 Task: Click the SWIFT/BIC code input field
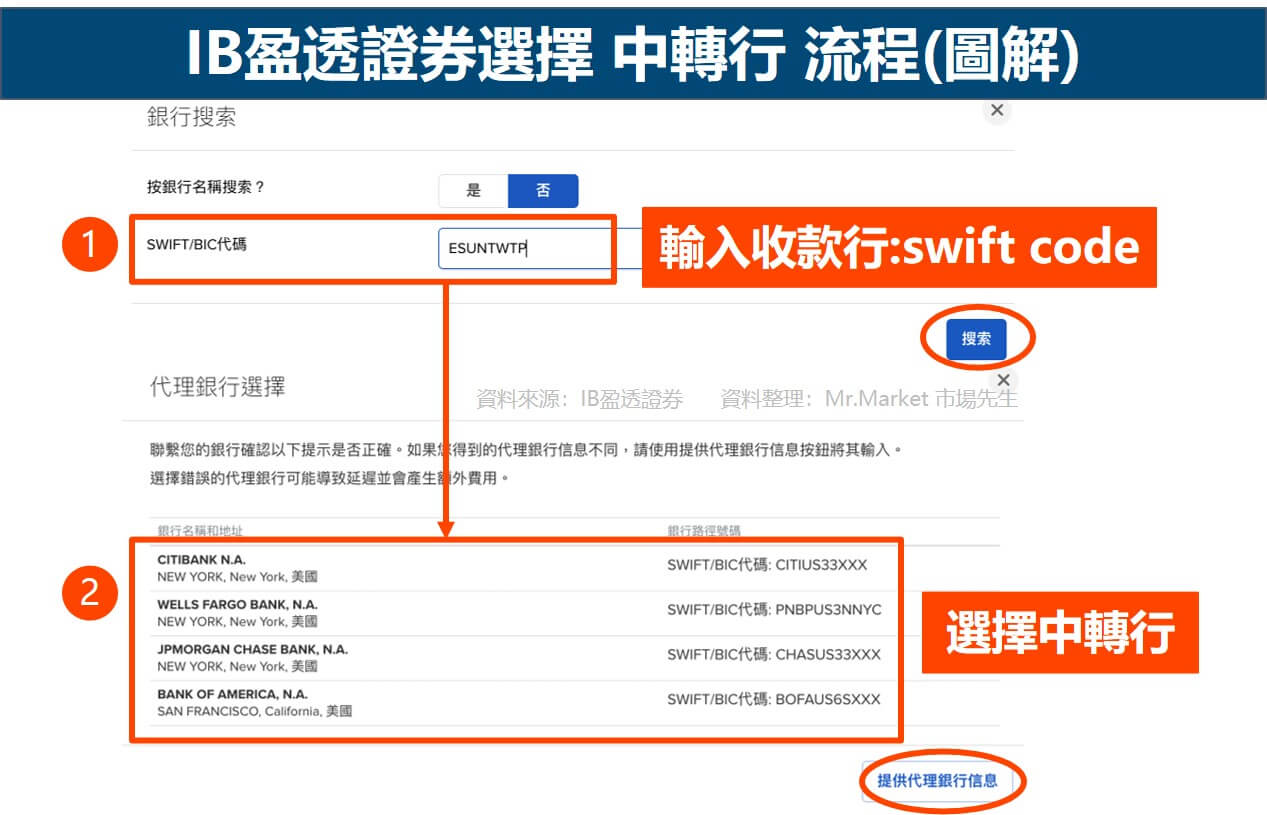(x=525, y=249)
